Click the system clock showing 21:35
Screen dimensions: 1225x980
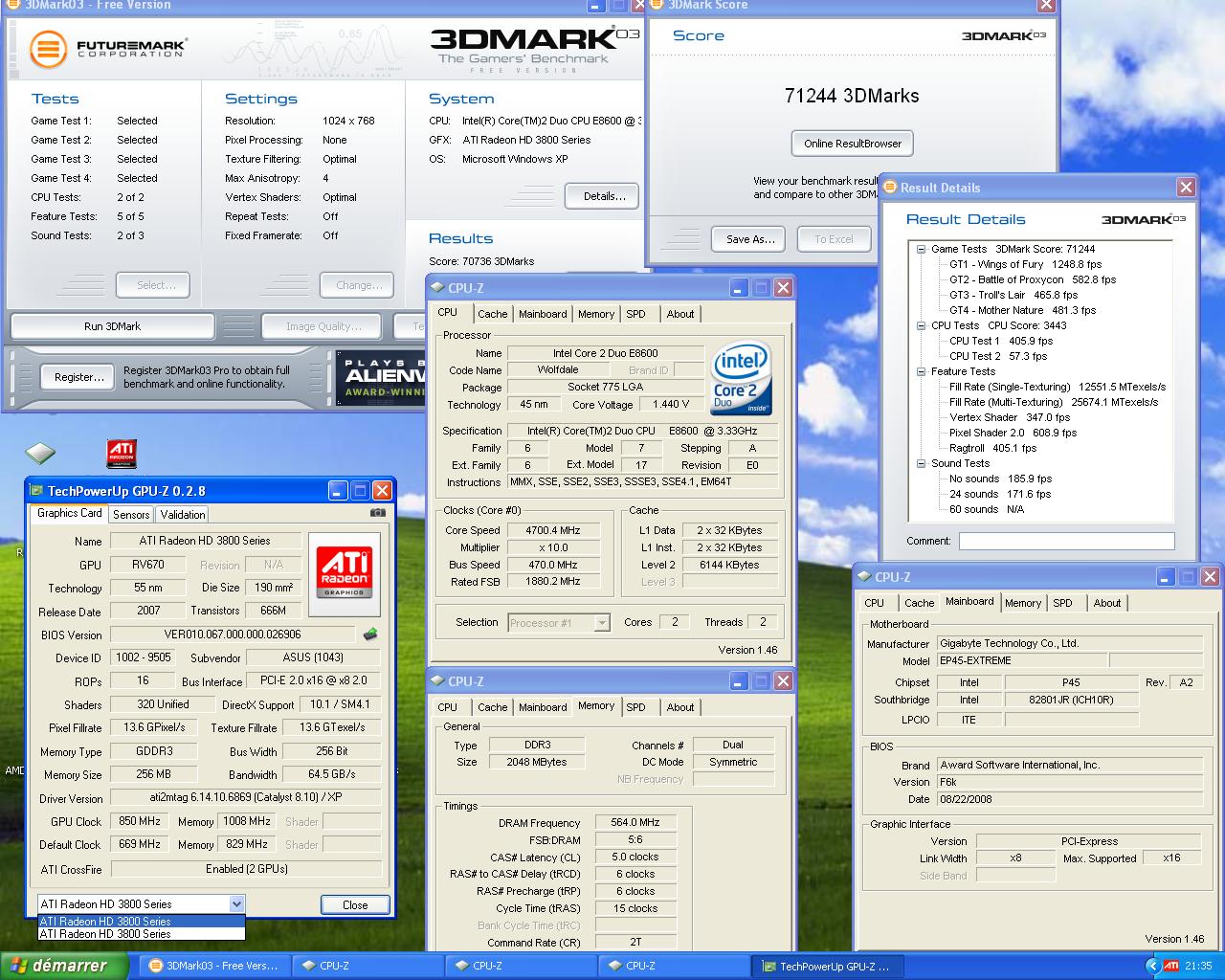coord(1198,966)
